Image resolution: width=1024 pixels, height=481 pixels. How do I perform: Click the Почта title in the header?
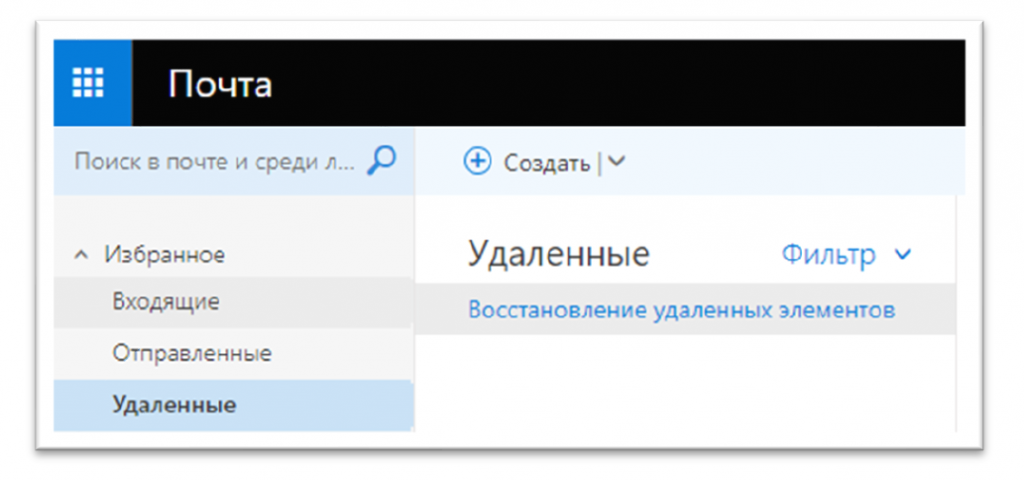click(x=219, y=84)
